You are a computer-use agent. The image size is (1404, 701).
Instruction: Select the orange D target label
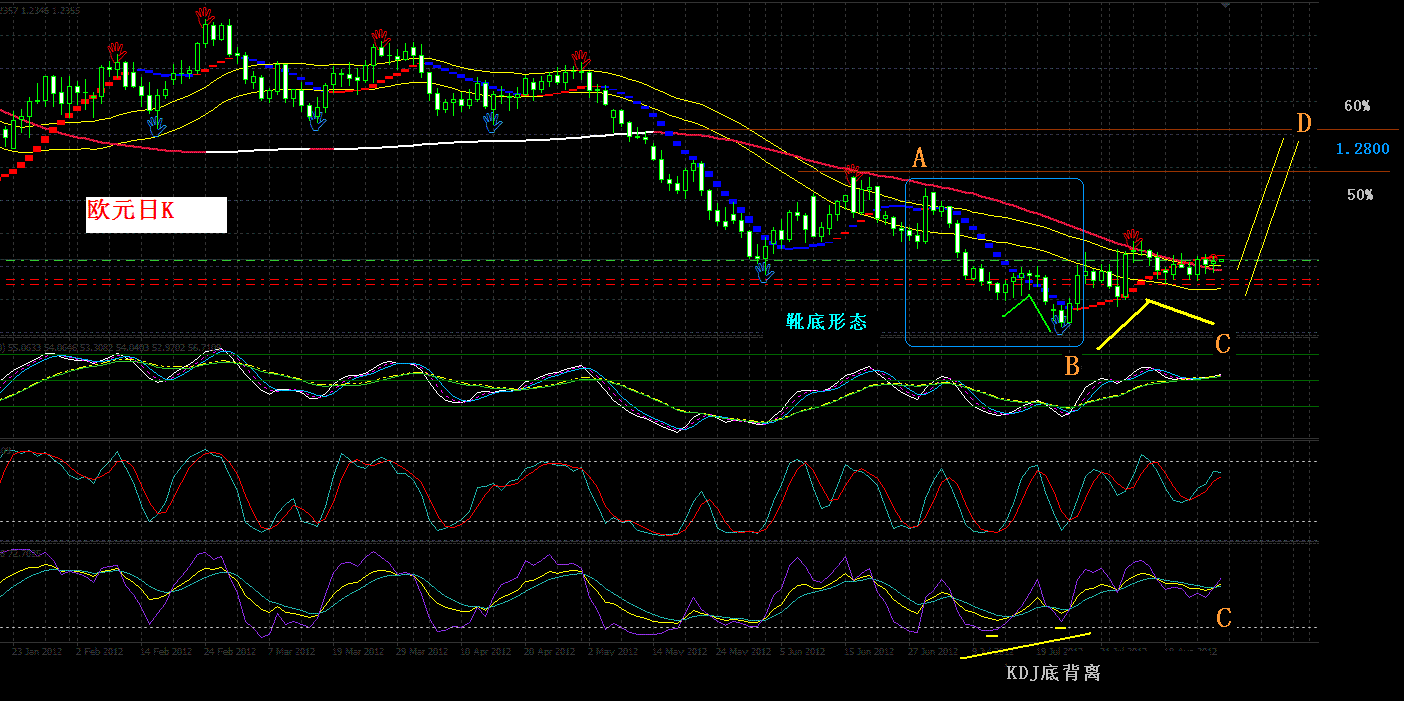(x=1303, y=124)
